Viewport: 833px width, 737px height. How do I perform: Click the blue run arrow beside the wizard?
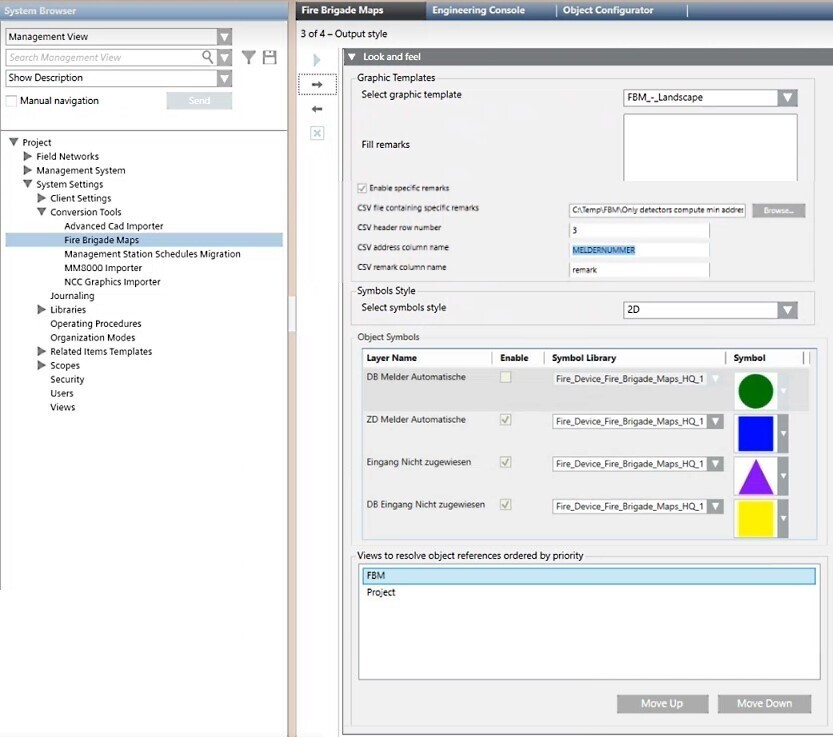click(x=316, y=58)
